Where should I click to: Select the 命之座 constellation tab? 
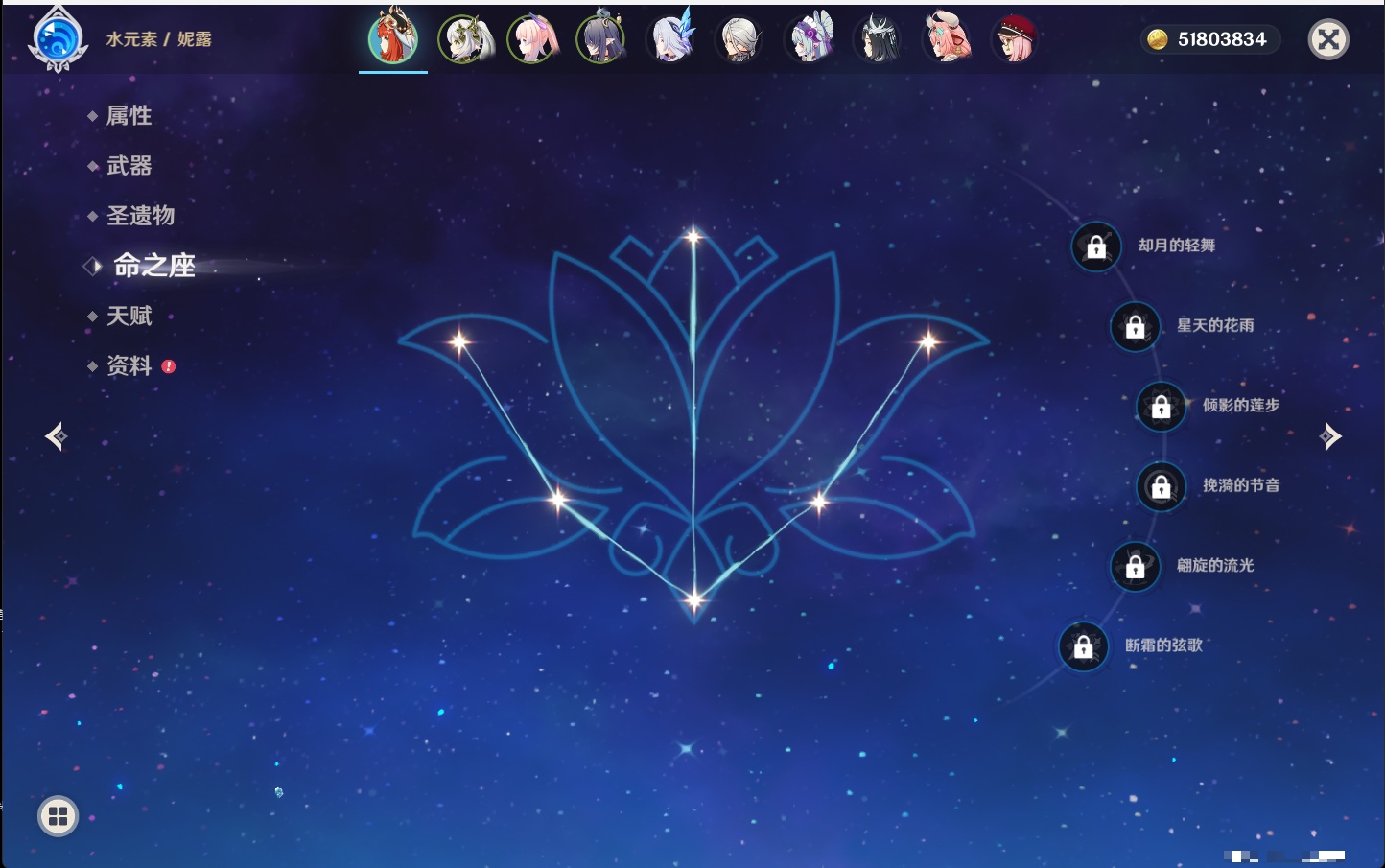point(153,266)
